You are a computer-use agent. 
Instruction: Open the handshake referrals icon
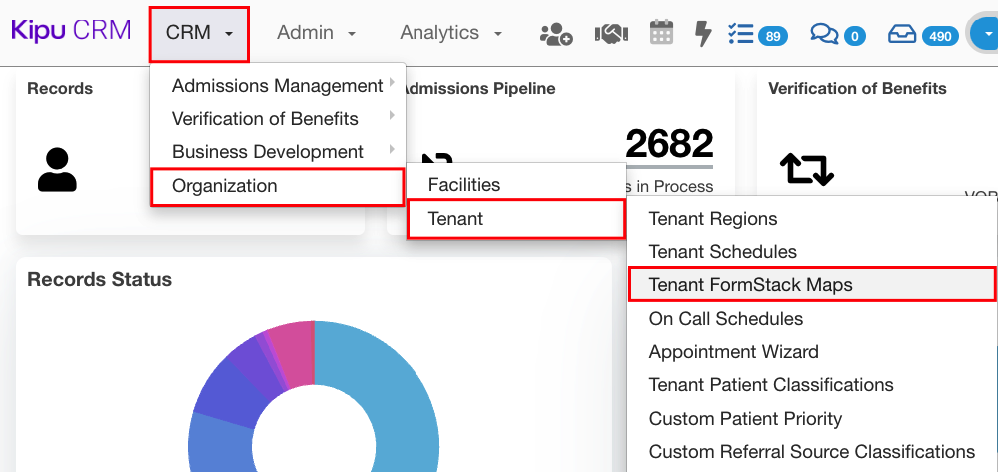point(610,34)
